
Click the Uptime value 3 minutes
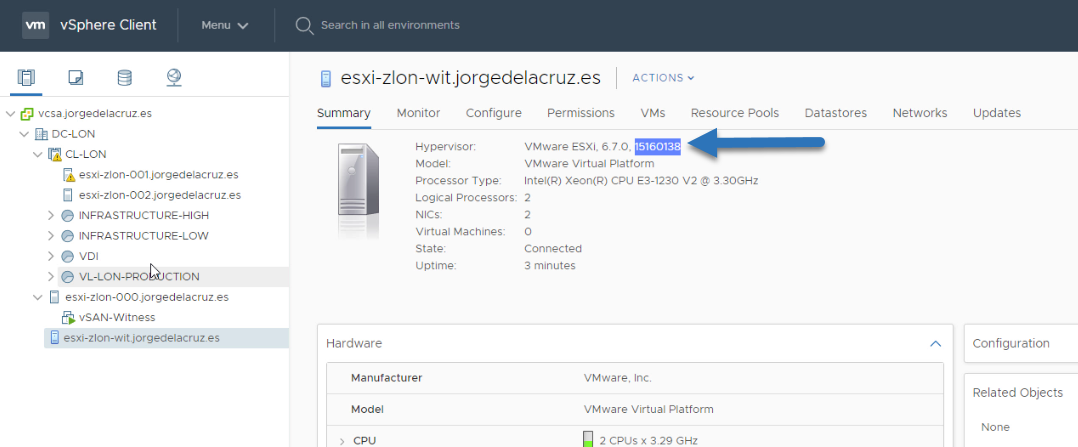point(550,265)
